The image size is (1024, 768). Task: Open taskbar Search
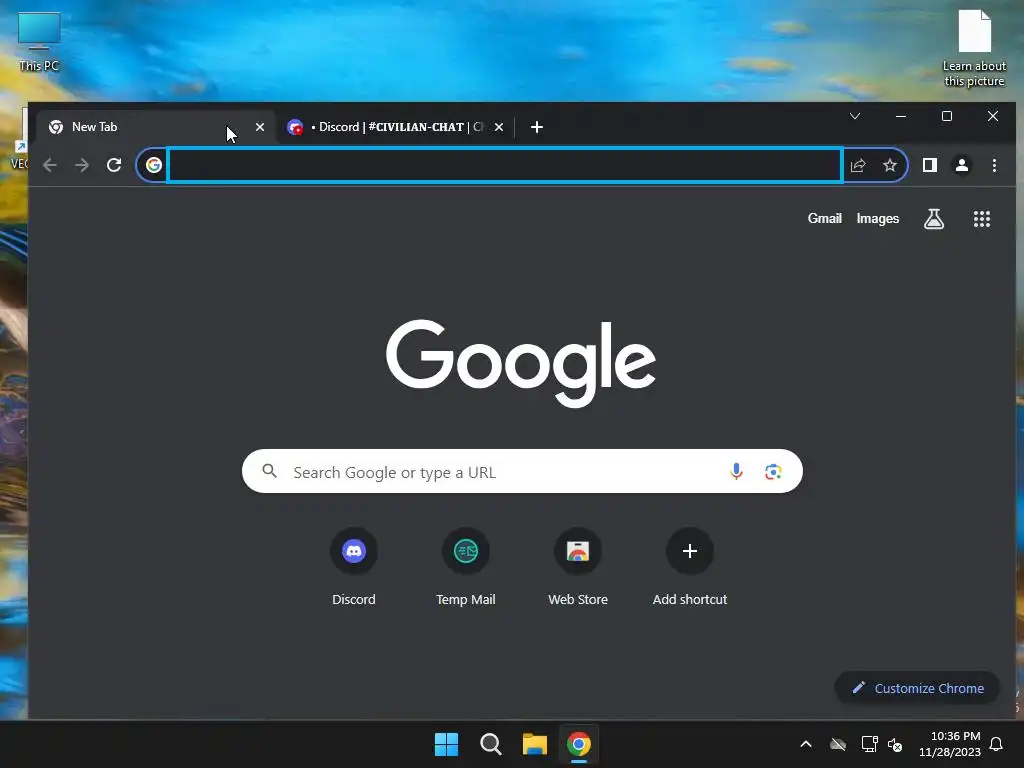490,744
